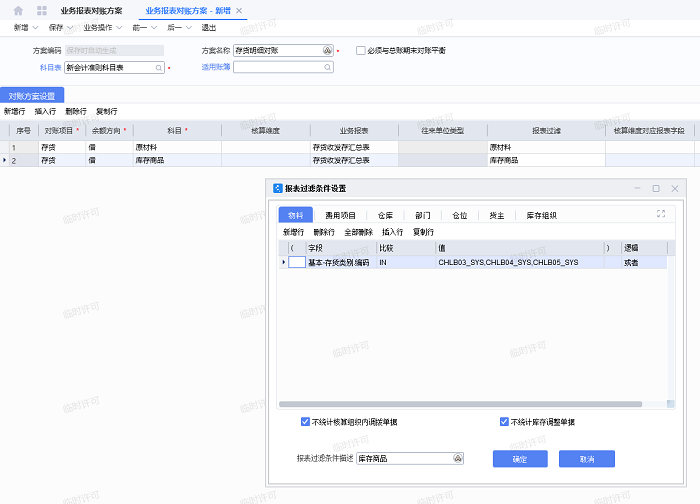The width and height of the screenshot is (700, 504).
Task: Expand the 保存 dropdown menu
Action: (60, 28)
